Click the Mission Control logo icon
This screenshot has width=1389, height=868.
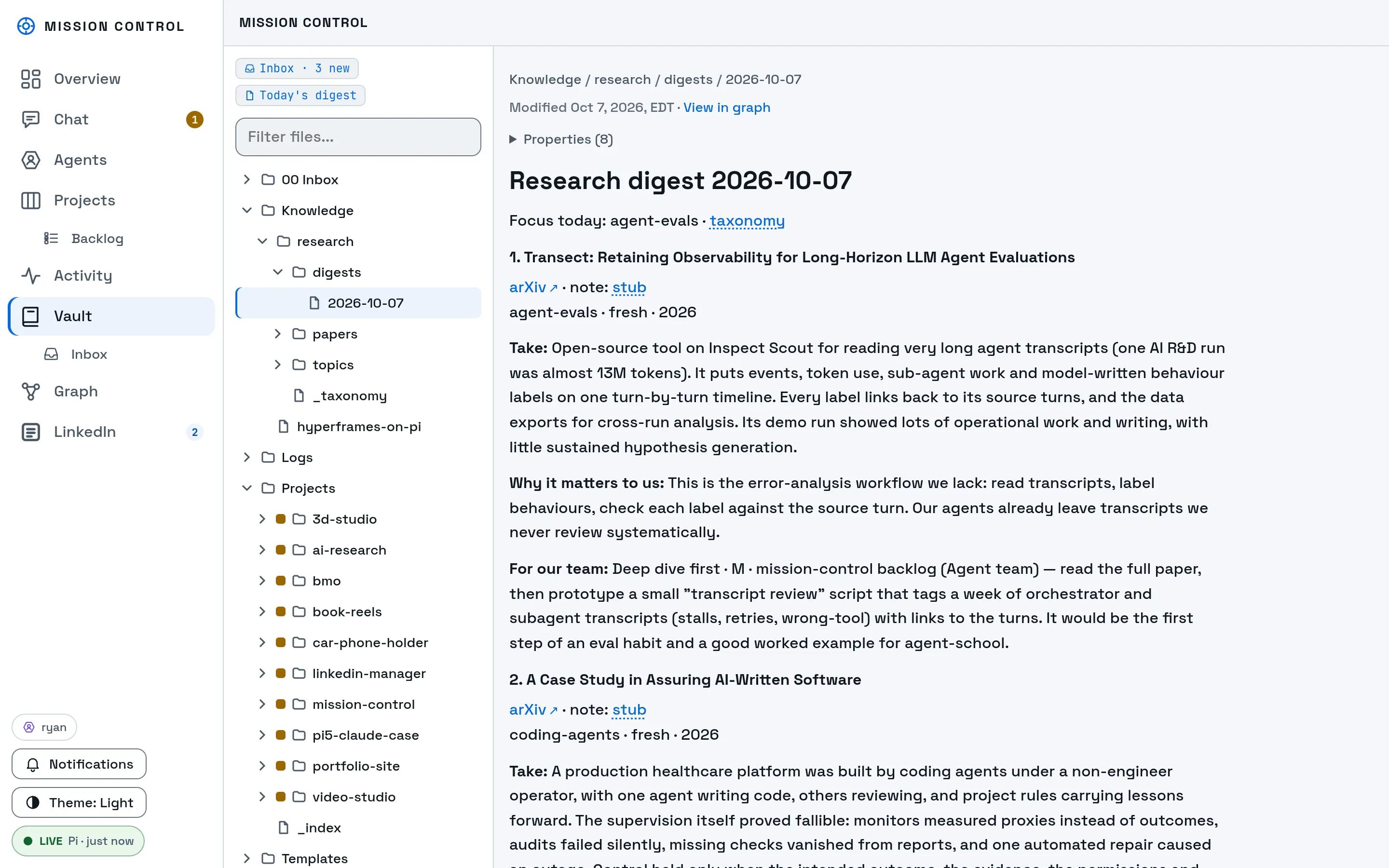[26, 26]
